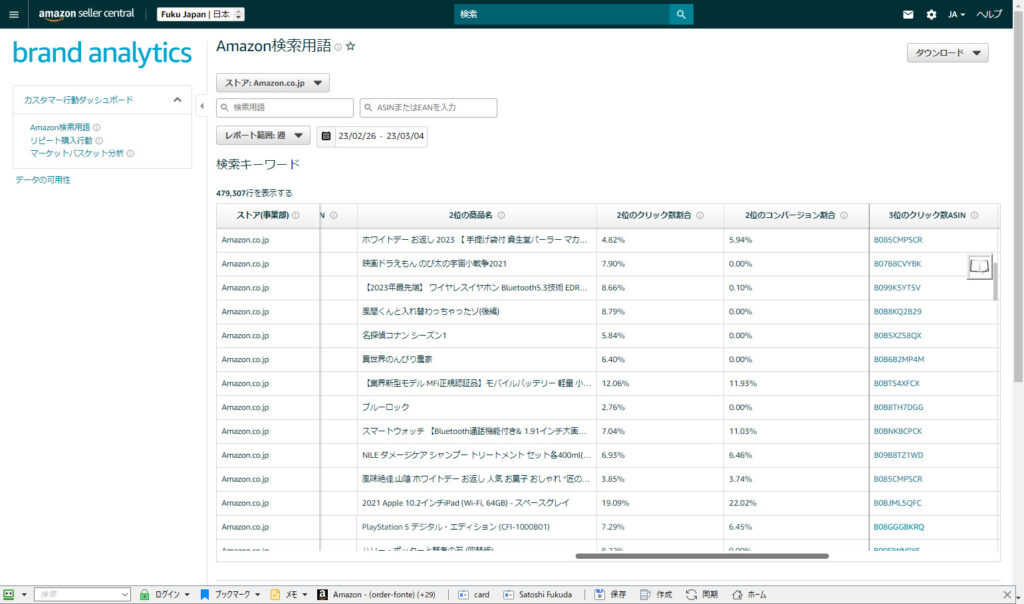Open the ストア: Amazon.co.jp dropdown
This screenshot has width=1024, height=604.
273,83
